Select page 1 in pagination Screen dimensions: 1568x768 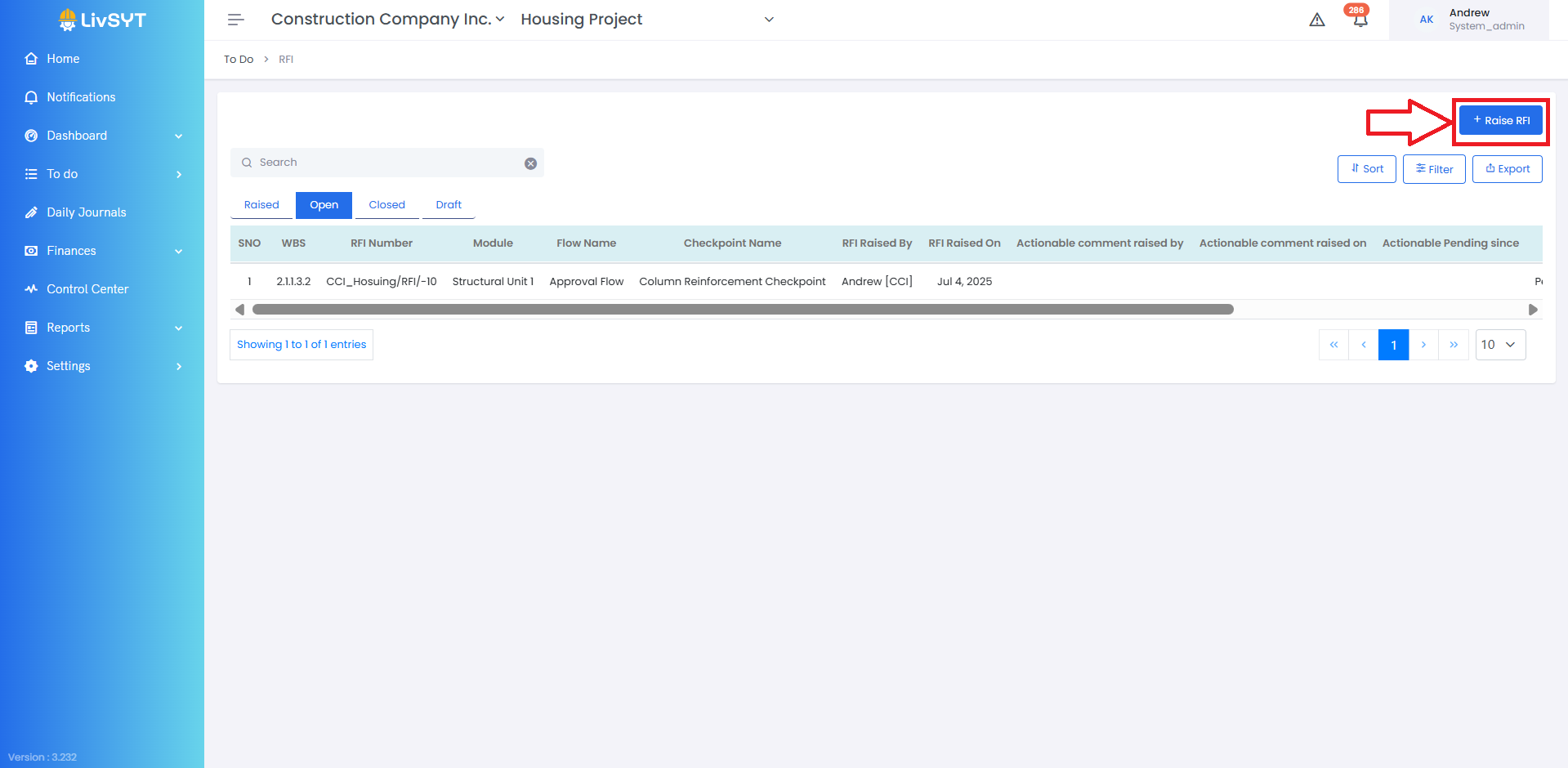pyautogui.click(x=1394, y=345)
